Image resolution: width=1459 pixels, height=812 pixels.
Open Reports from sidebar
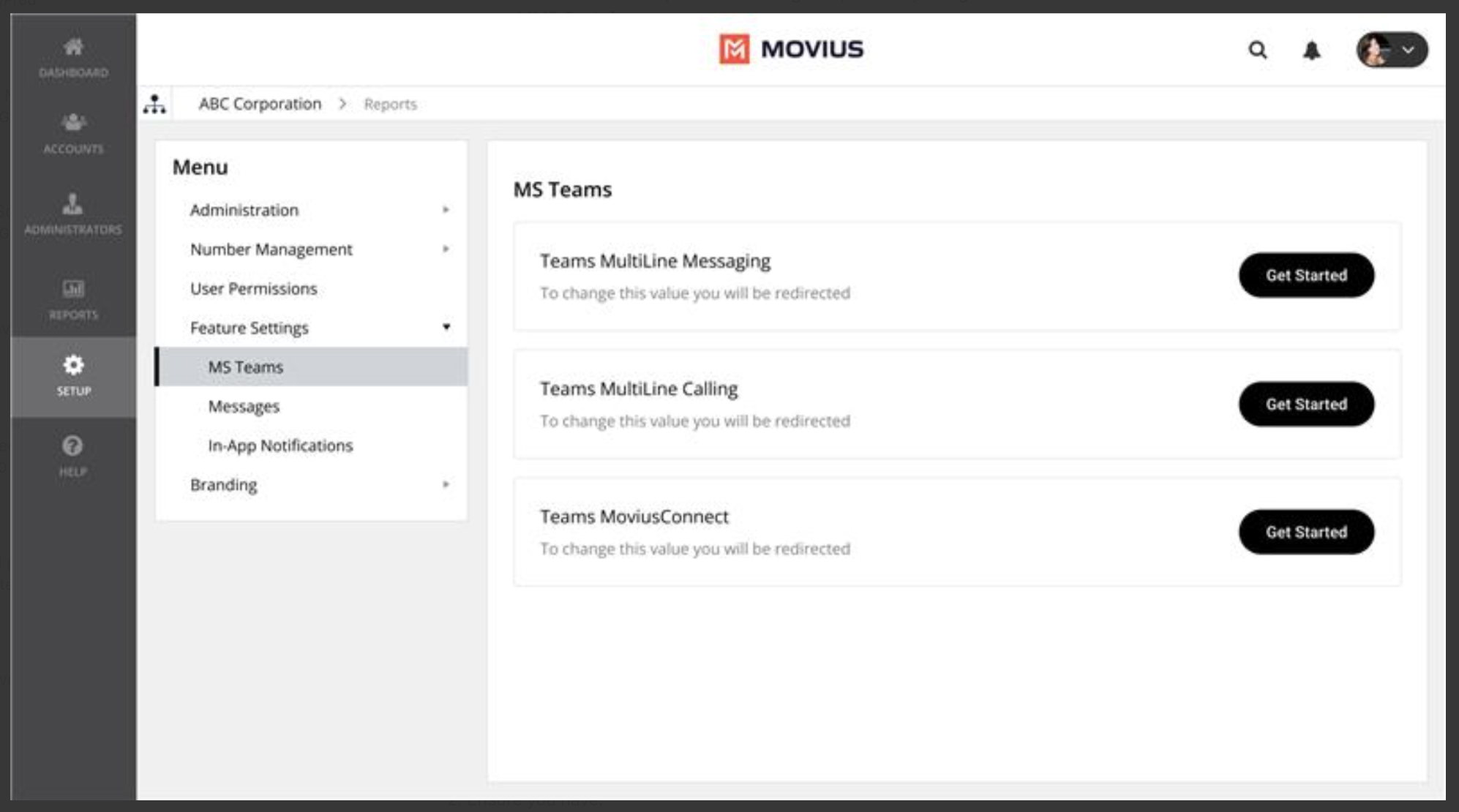(73, 298)
